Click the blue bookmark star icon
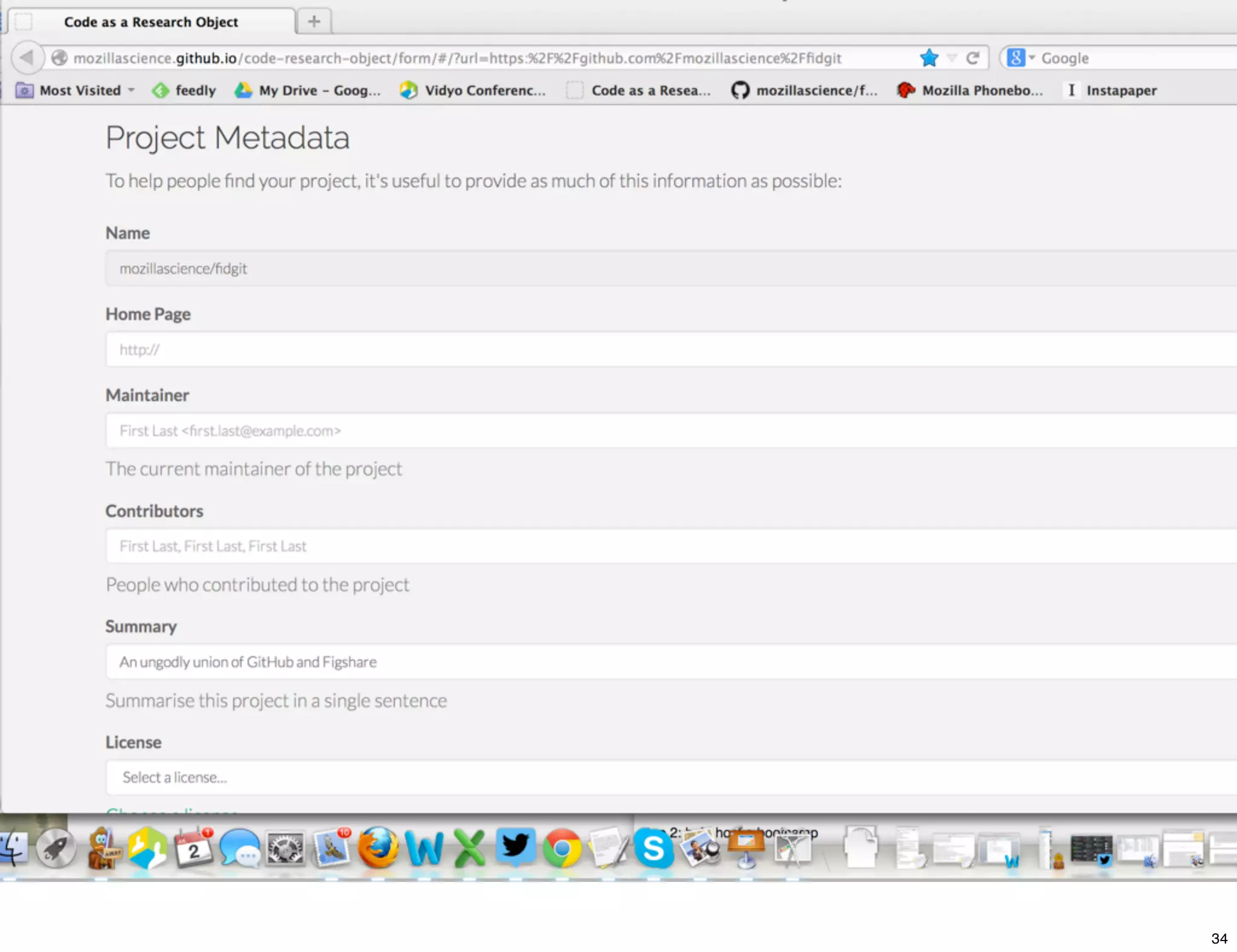 929,58
